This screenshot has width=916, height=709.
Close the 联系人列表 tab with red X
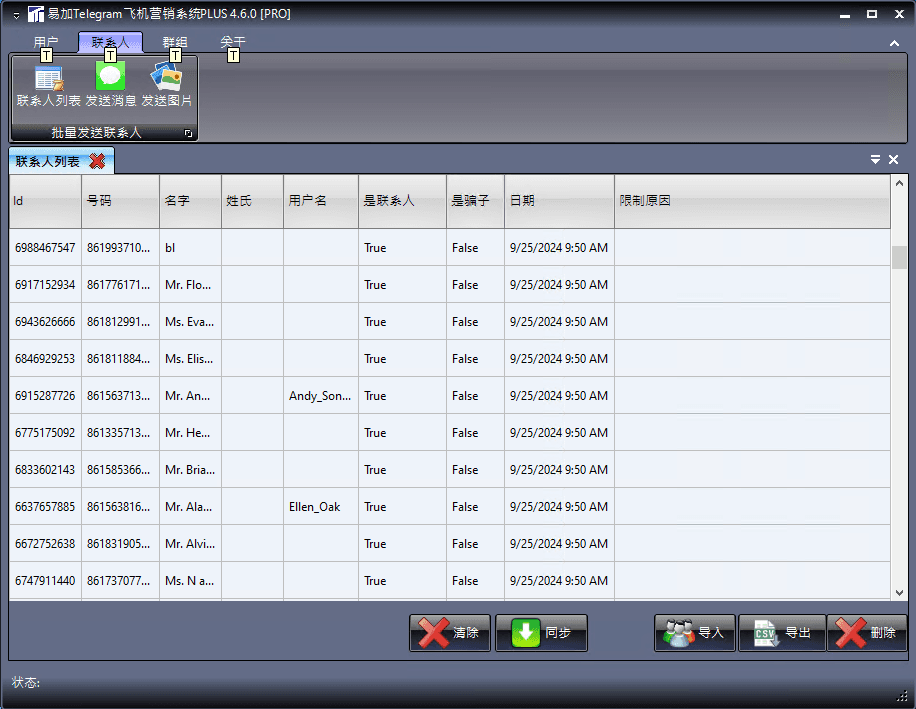click(98, 161)
